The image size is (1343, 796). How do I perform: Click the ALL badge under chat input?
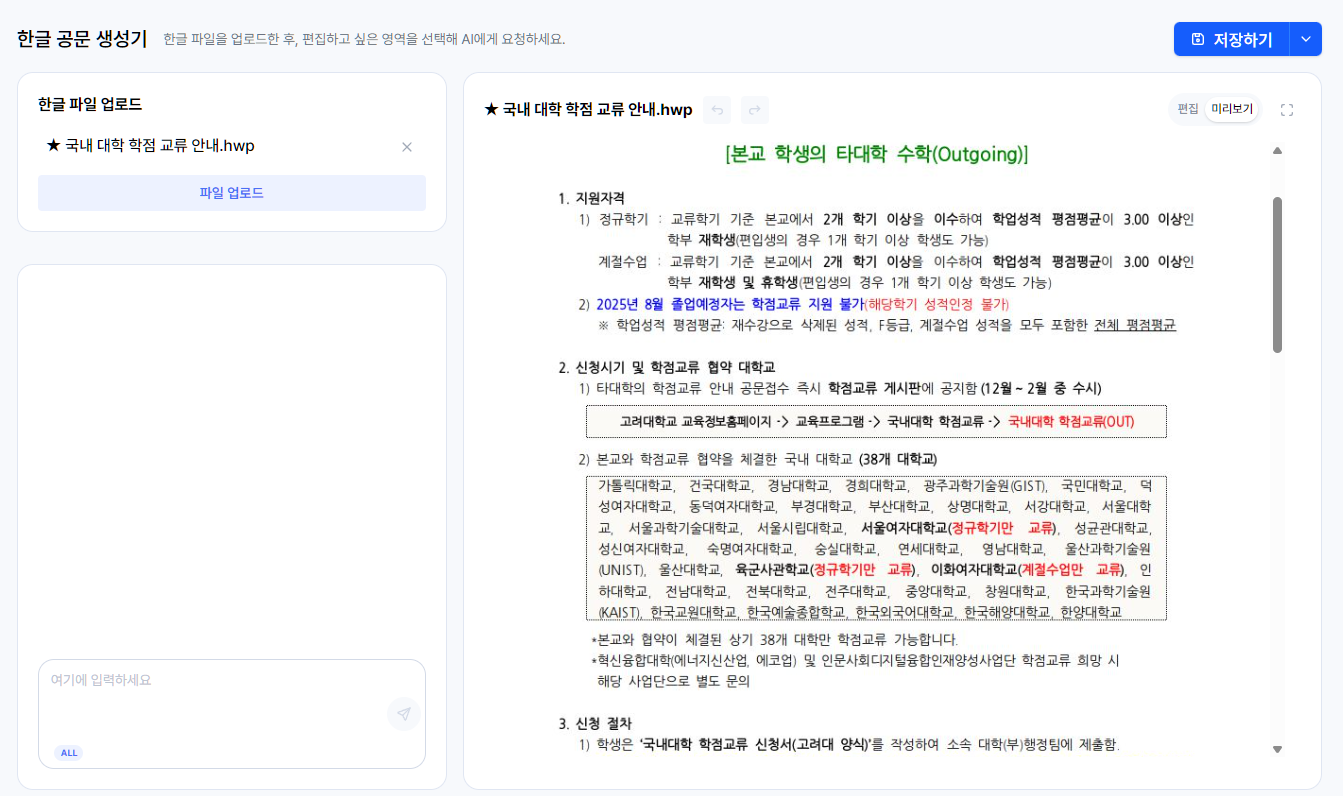tap(68, 753)
